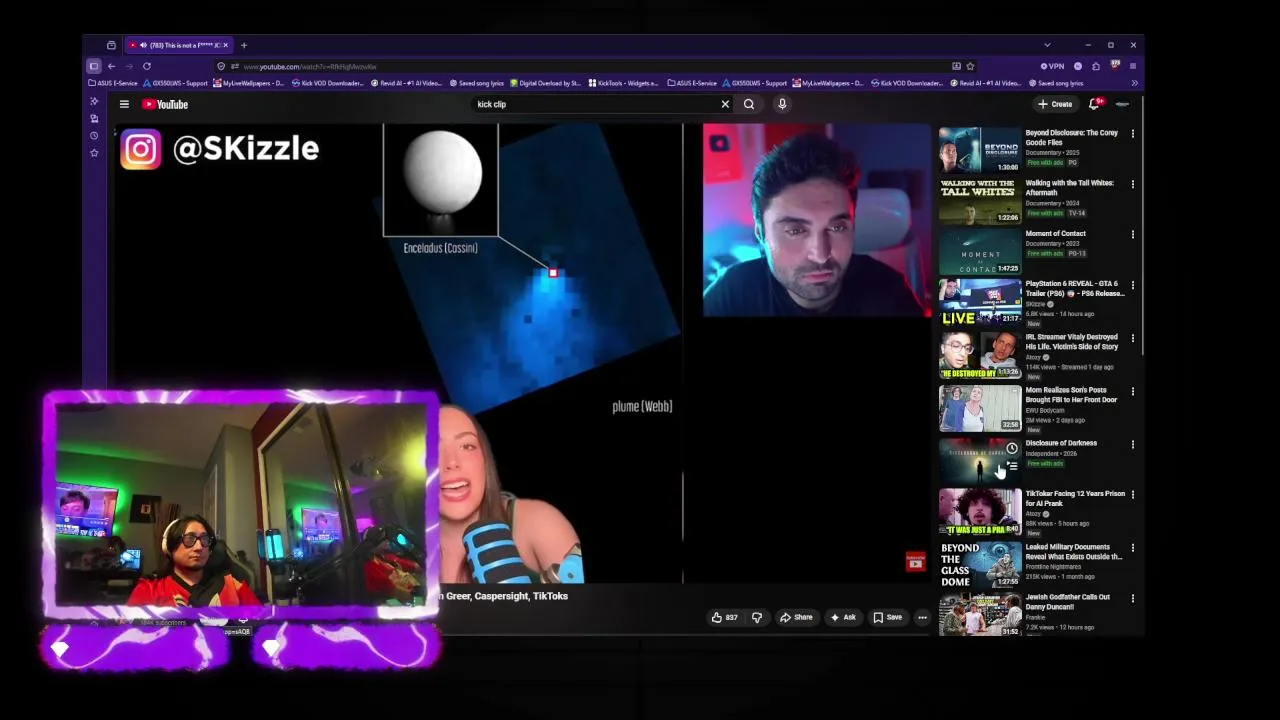
Task: Click the Ask button below the video
Action: [843, 617]
